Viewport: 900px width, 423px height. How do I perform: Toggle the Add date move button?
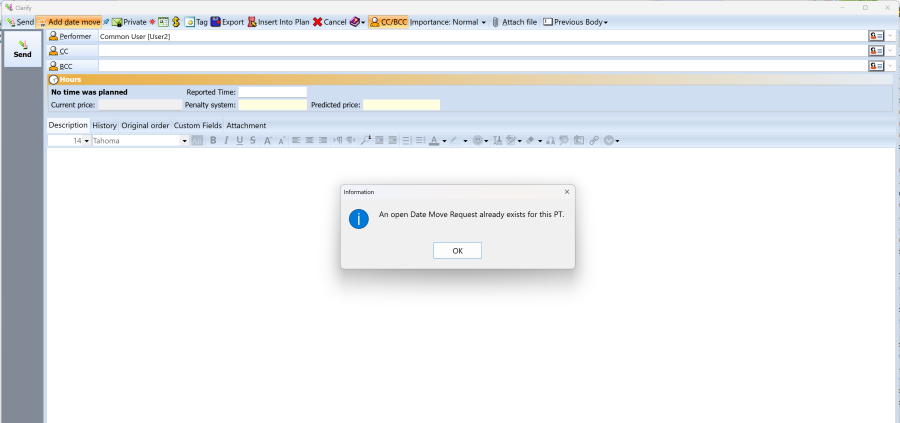[68, 22]
